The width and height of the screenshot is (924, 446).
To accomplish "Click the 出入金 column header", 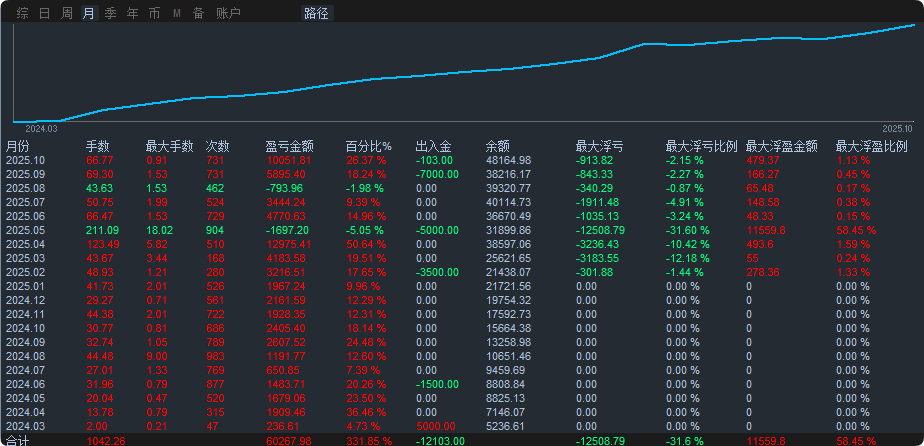I will [434, 146].
